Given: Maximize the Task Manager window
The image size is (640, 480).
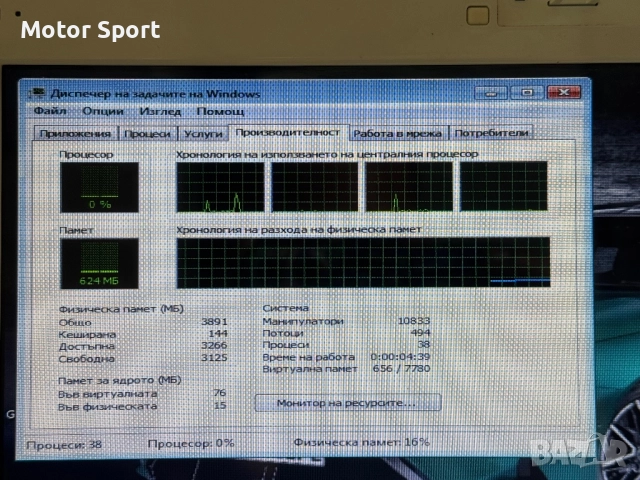Looking at the screenshot, I should click(526, 93).
